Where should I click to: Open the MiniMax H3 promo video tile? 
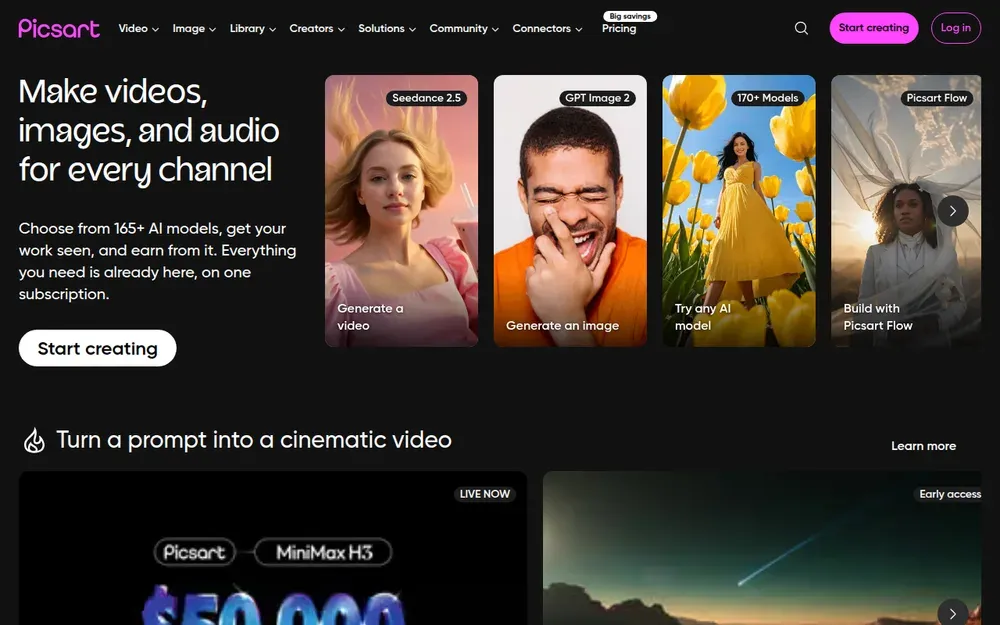tap(273, 548)
